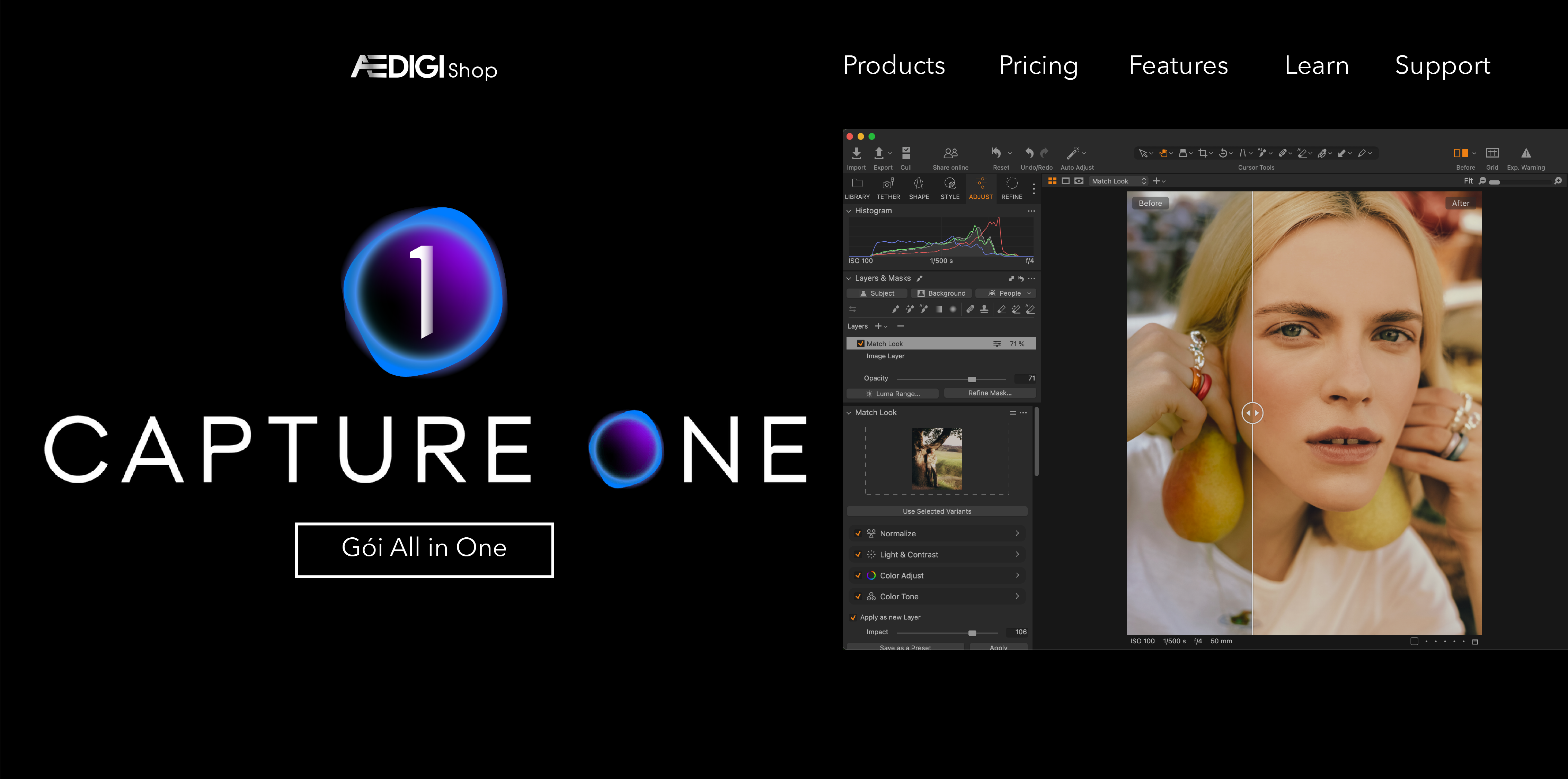Select the Rotate cursor tool
Screen dimensions: 1568x779
point(1222,153)
